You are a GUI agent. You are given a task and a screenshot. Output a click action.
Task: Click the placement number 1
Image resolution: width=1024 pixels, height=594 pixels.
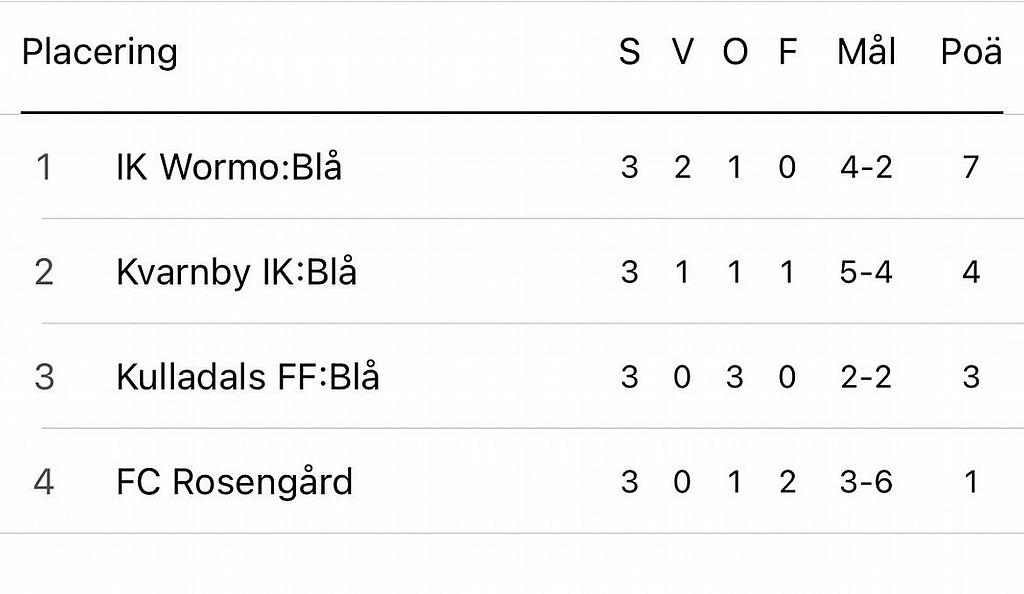(x=44, y=167)
